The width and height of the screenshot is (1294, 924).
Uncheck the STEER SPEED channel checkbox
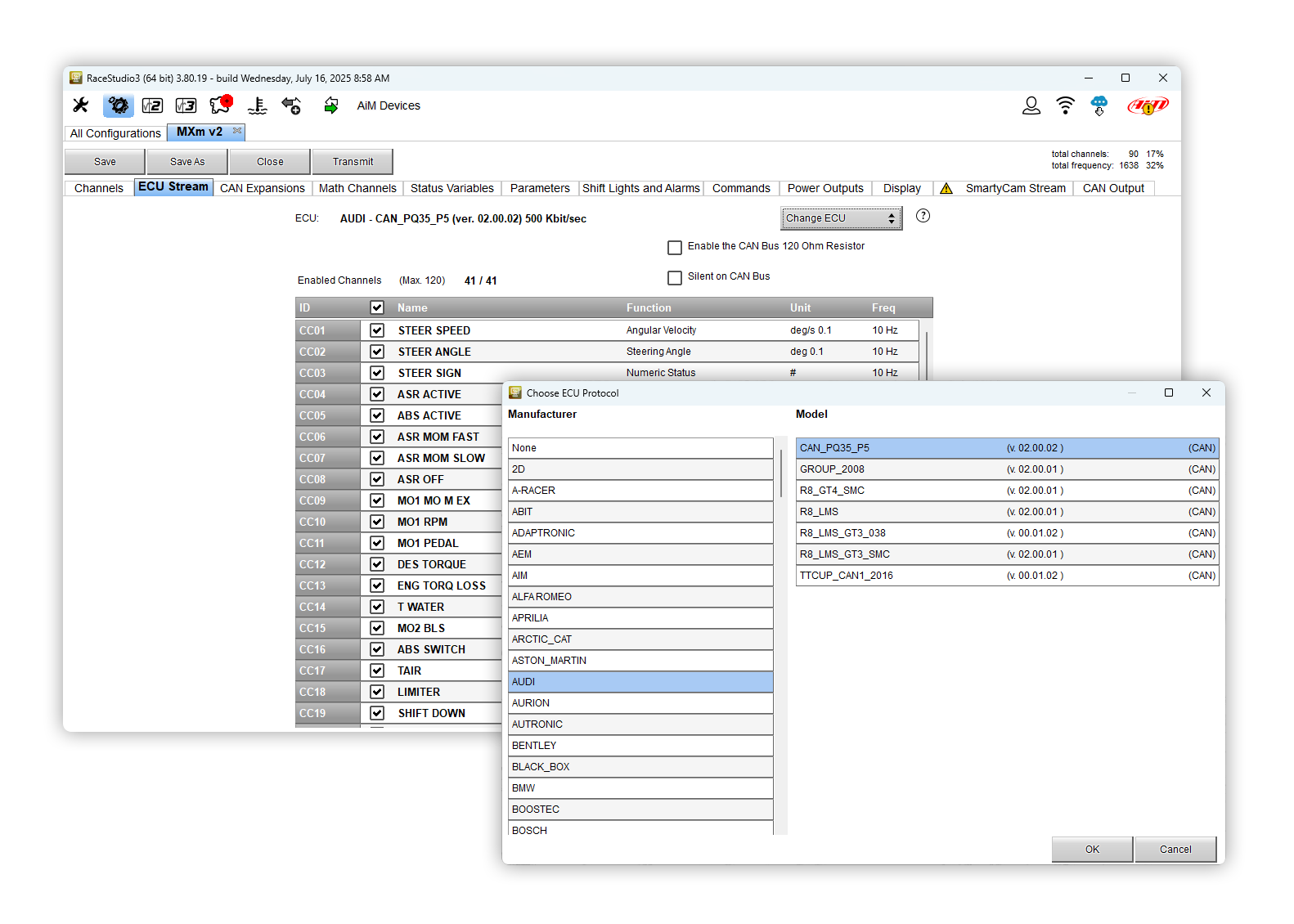pyautogui.click(x=377, y=330)
